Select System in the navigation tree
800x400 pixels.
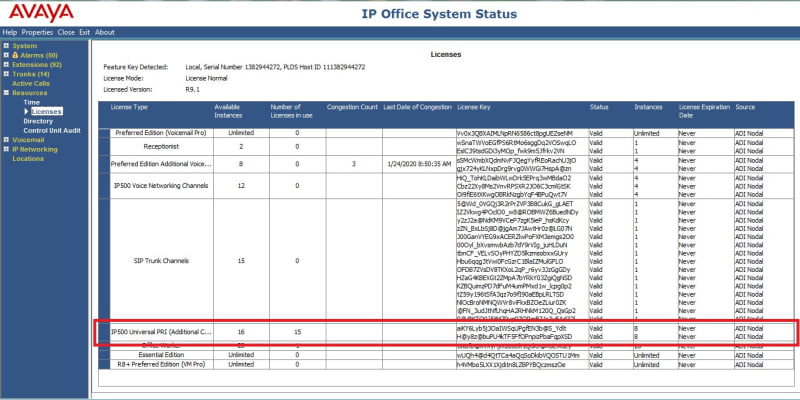click(24, 46)
